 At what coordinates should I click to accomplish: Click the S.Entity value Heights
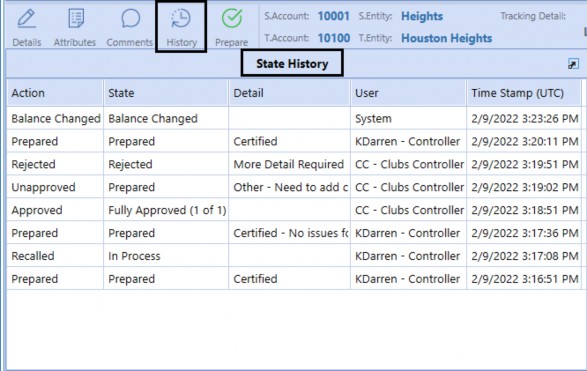(422, 16)
